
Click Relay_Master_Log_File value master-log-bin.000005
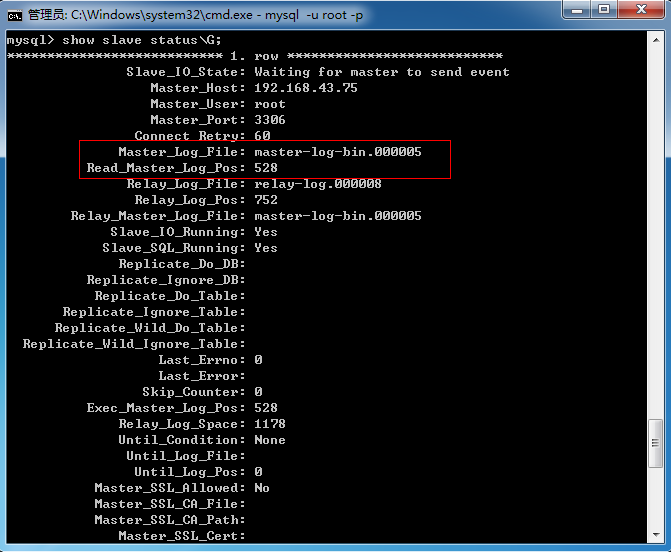[x=338, y=216]
